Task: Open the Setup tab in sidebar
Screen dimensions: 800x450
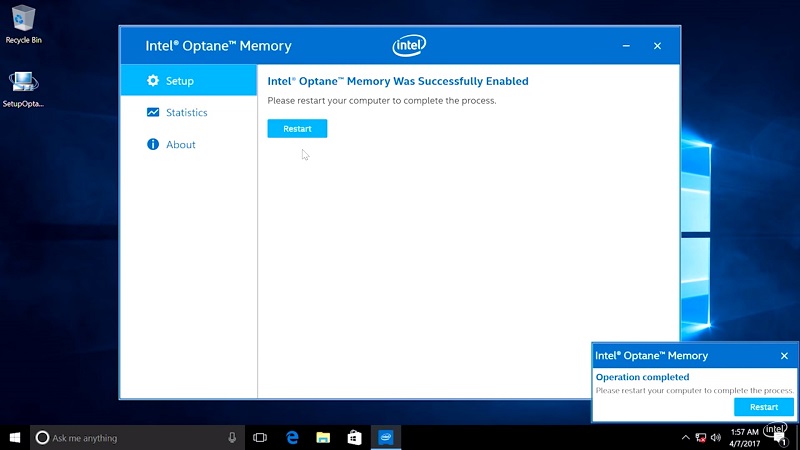Action: (x=189, y=80)
